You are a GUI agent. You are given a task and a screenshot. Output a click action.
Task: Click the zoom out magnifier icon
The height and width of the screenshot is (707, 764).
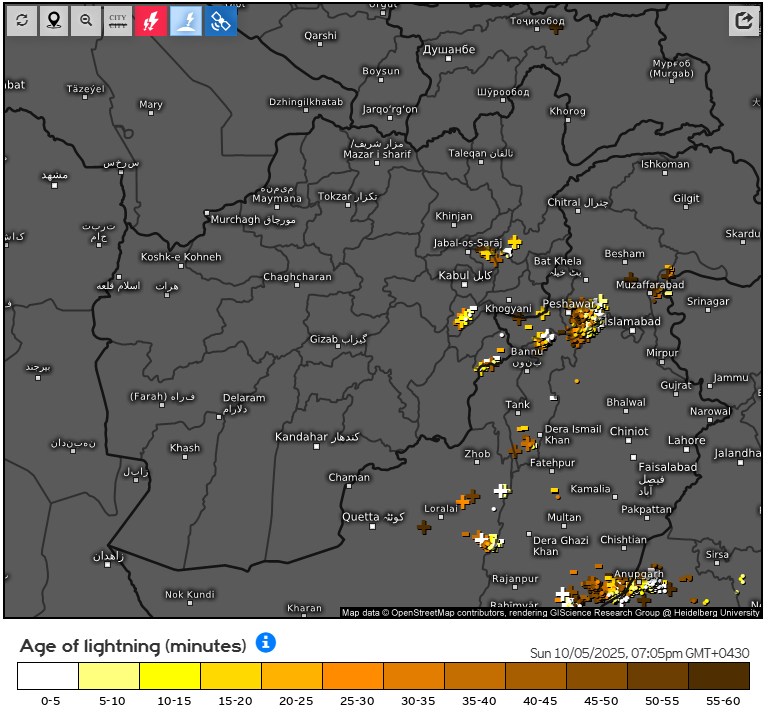coord(87,20)
